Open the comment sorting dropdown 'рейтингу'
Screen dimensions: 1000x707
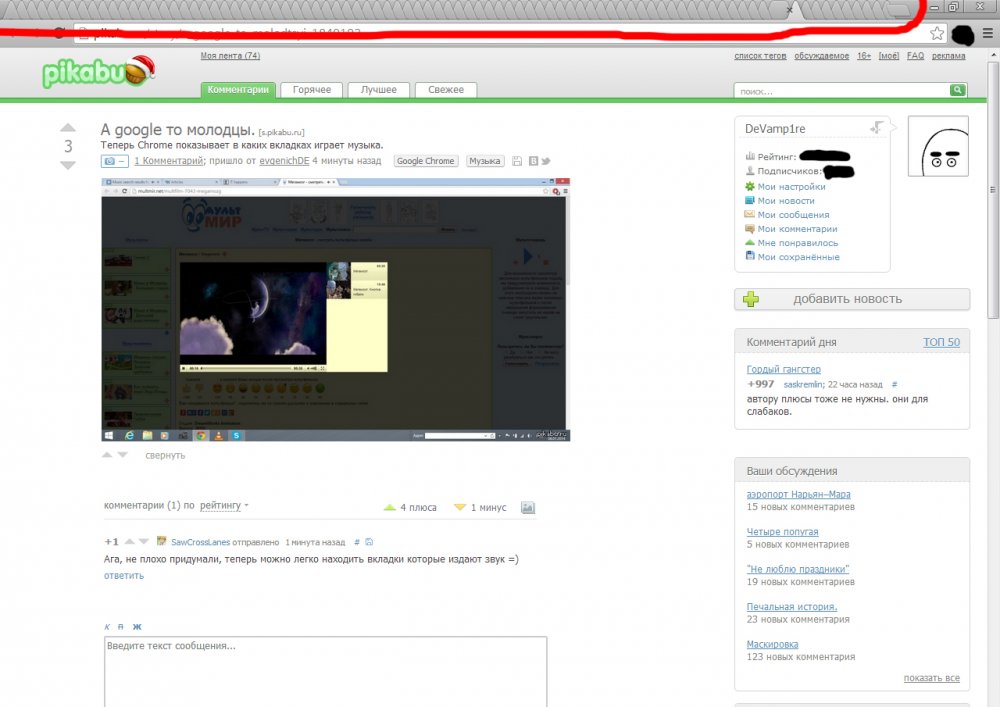pyautogui.click(x=224, y=506)
